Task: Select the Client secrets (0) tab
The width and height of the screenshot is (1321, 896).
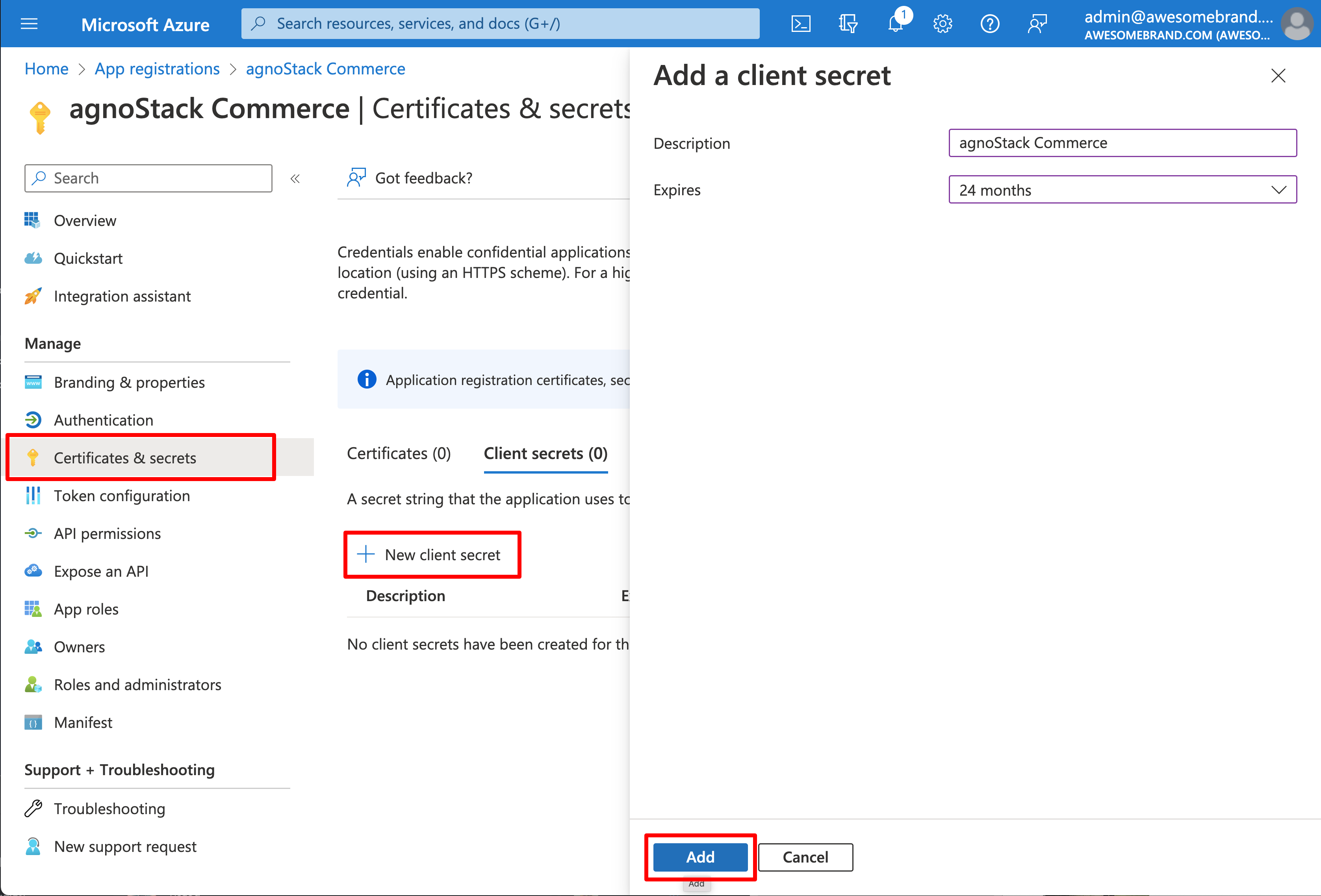Action: 545,454
